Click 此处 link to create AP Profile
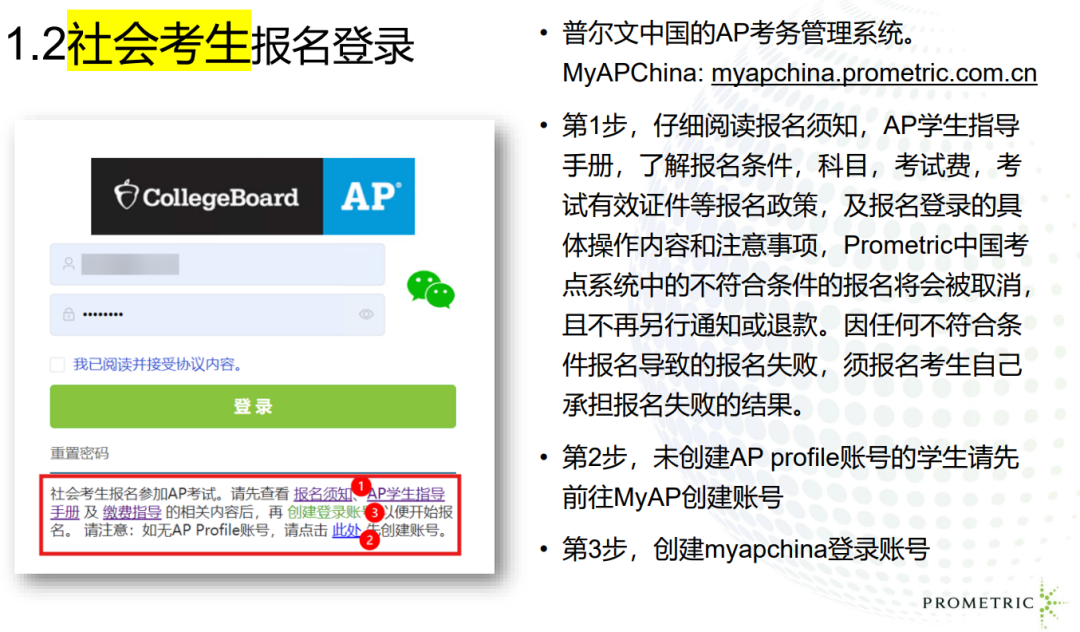The height and width of the screenshot is (632, 1080). click(345, 531)
